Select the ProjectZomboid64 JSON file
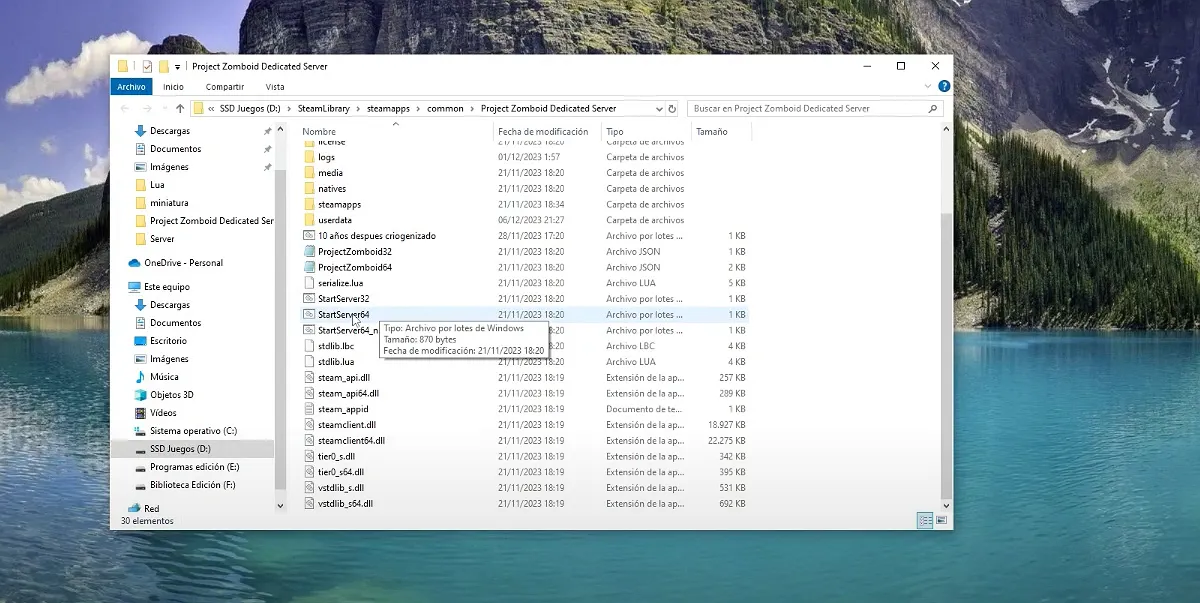 (x=354, y=268)
